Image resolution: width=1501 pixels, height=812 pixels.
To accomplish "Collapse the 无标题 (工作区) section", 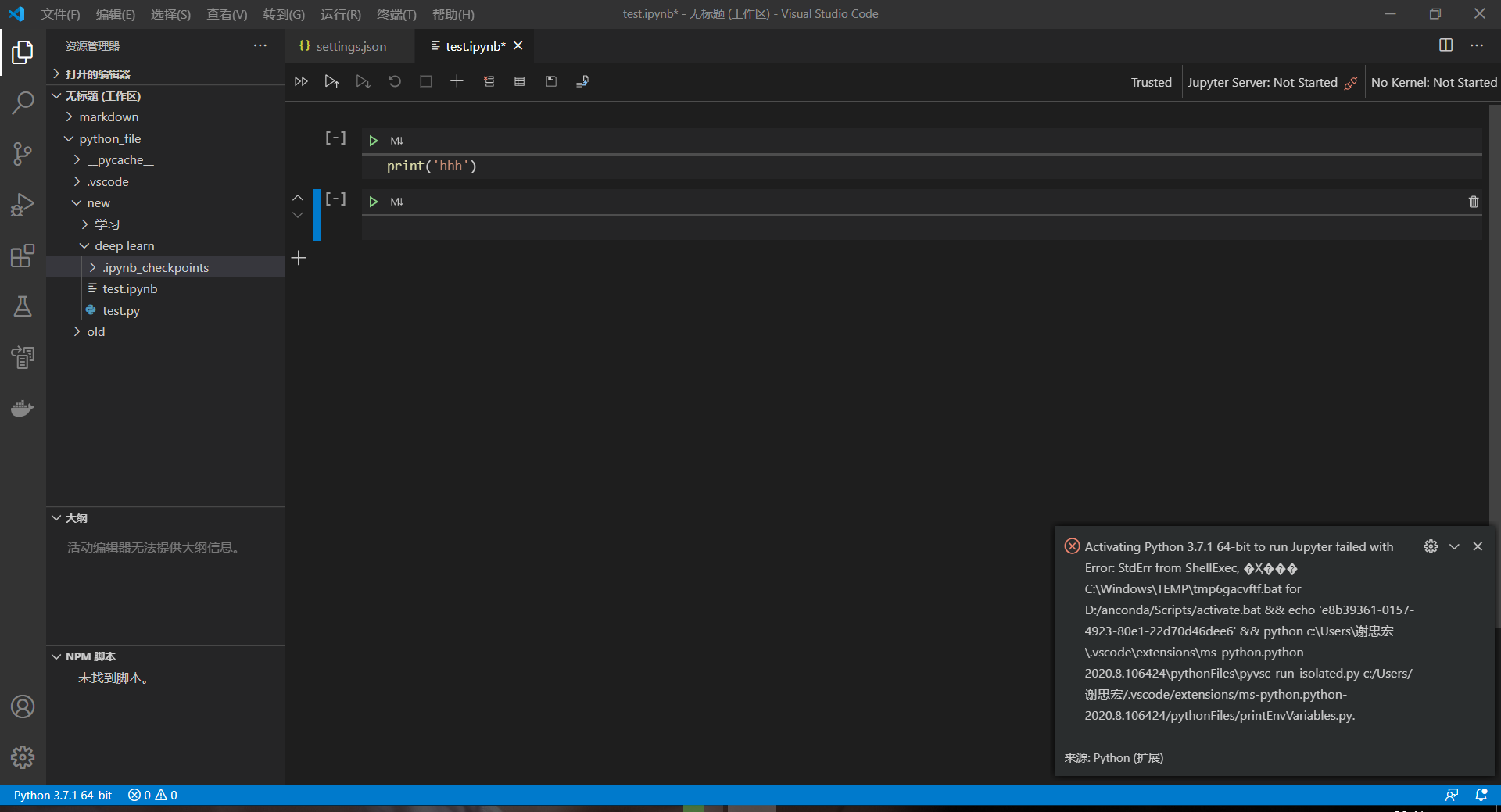I will pos(166,95).
